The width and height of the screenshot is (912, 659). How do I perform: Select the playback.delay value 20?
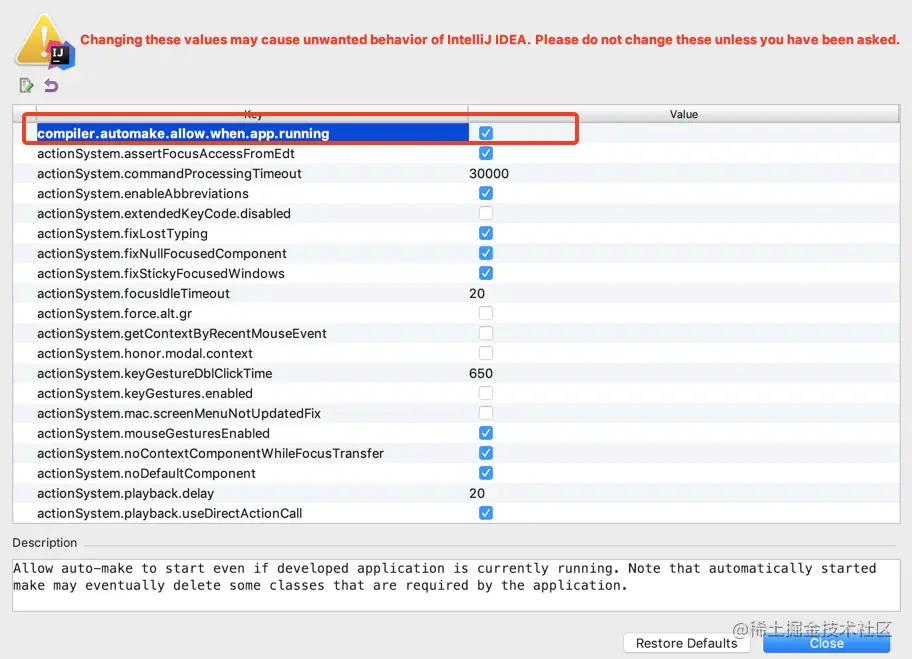(477, 493)
